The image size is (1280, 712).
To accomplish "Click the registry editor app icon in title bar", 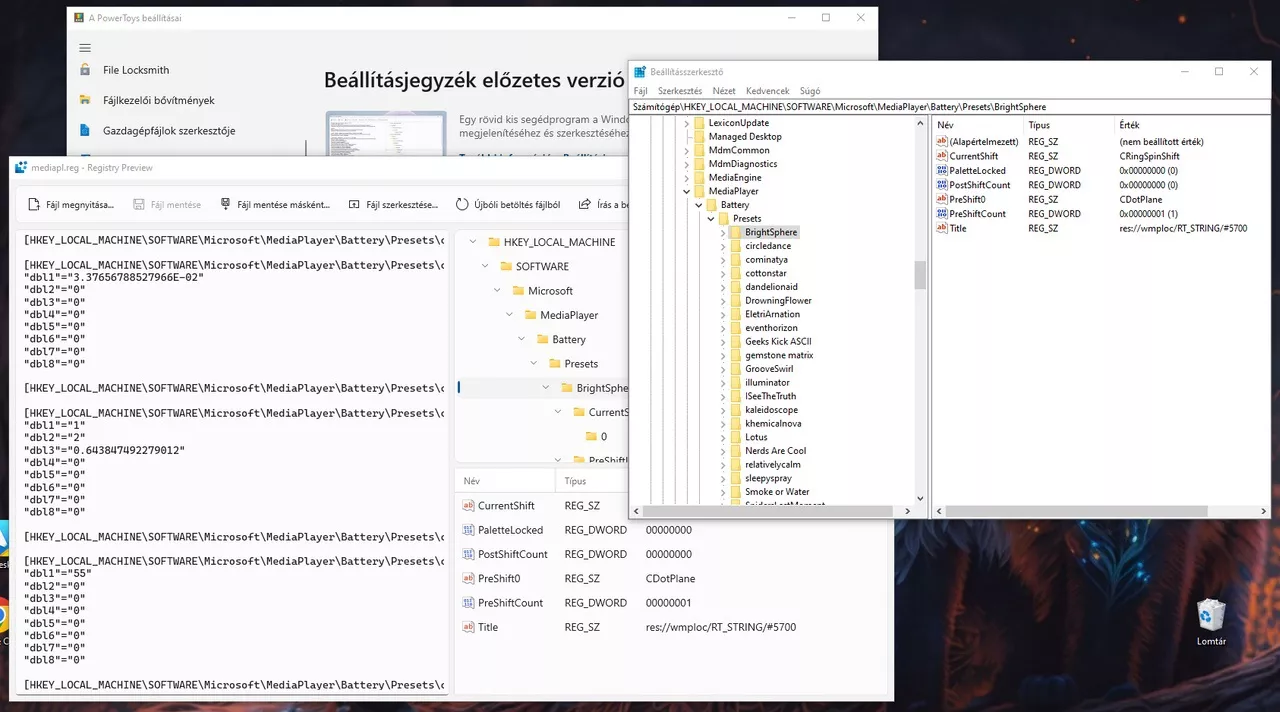I will click(x=640, y=72).
